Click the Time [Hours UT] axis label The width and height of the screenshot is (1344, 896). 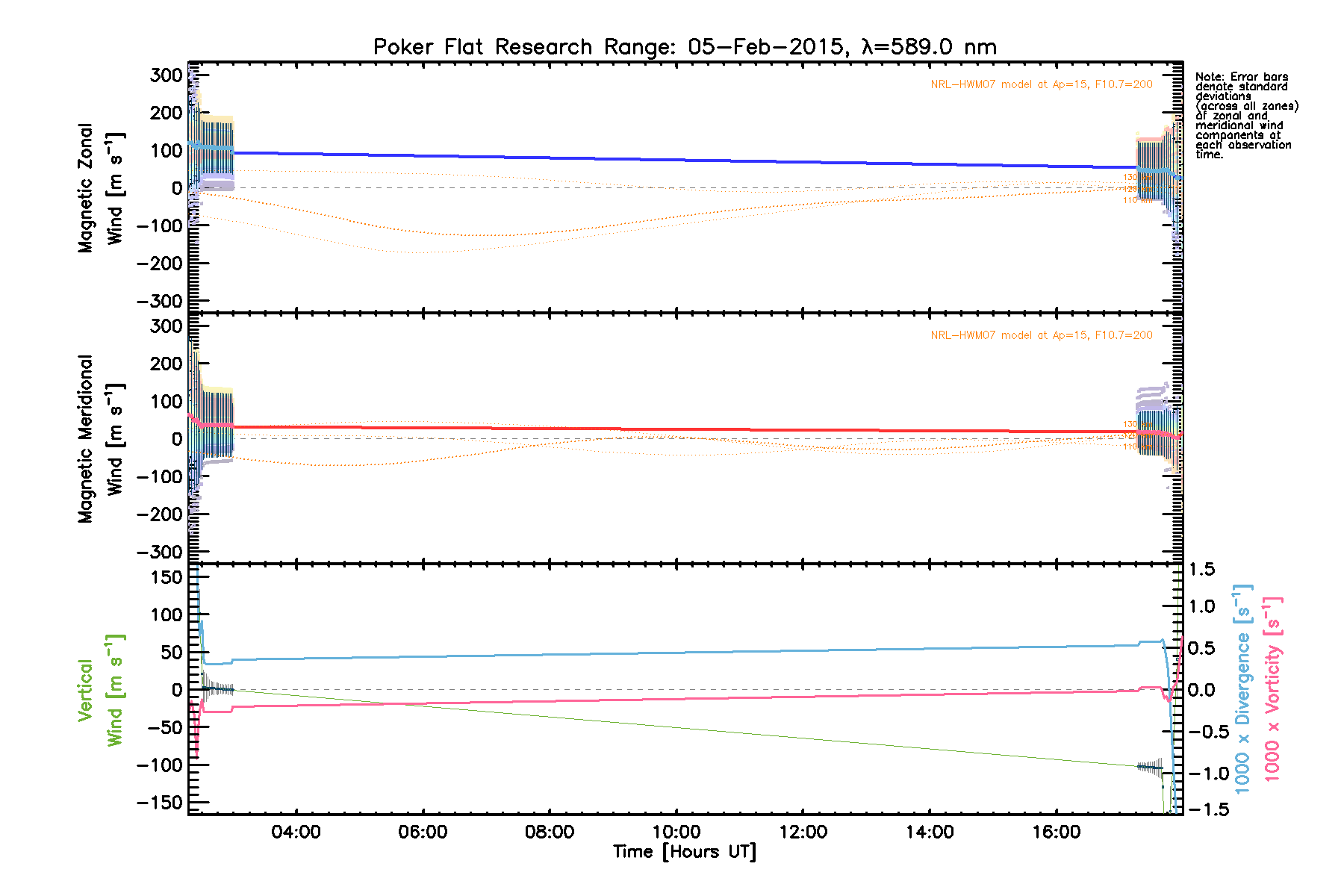tap(685, 852)
